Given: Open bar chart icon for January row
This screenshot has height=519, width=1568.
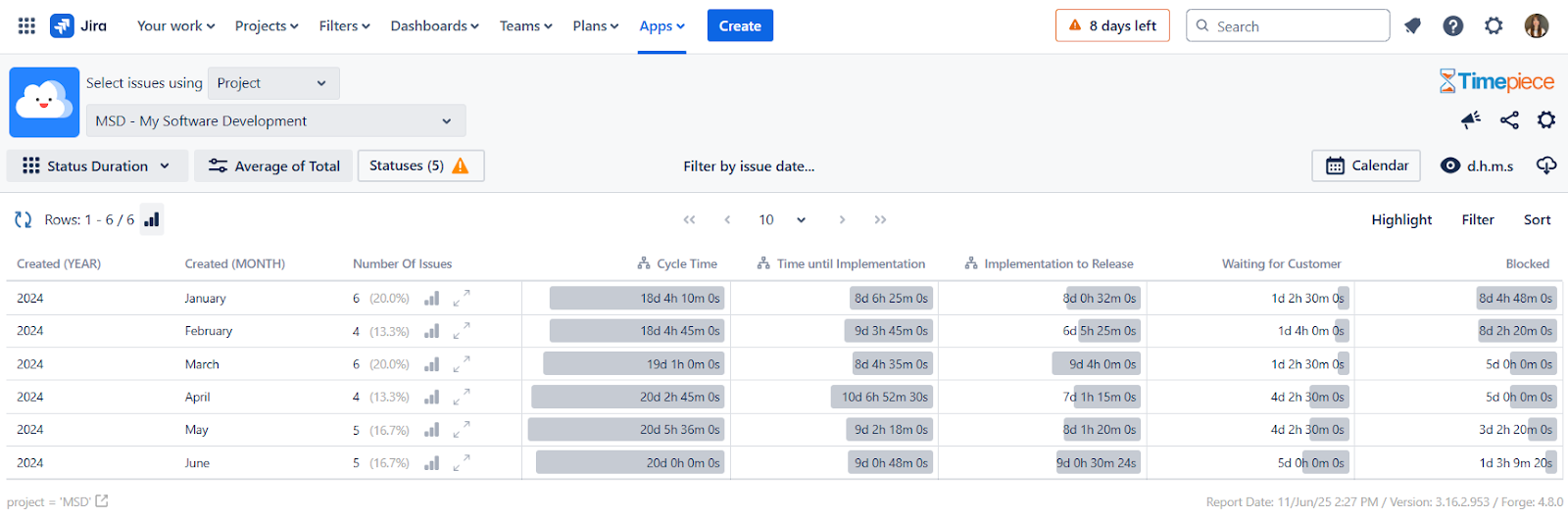Looking at the screenshot, I should coord(431,298).
